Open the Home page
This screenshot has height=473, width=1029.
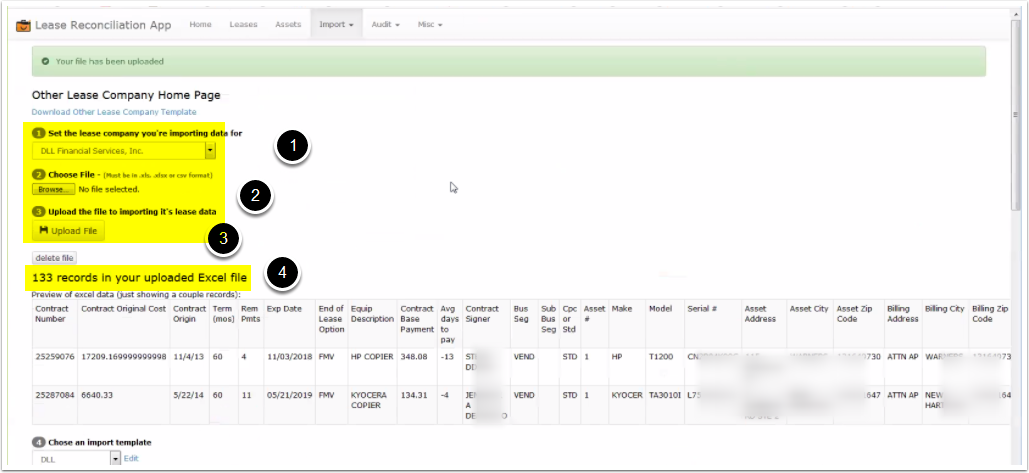[200, 24]
